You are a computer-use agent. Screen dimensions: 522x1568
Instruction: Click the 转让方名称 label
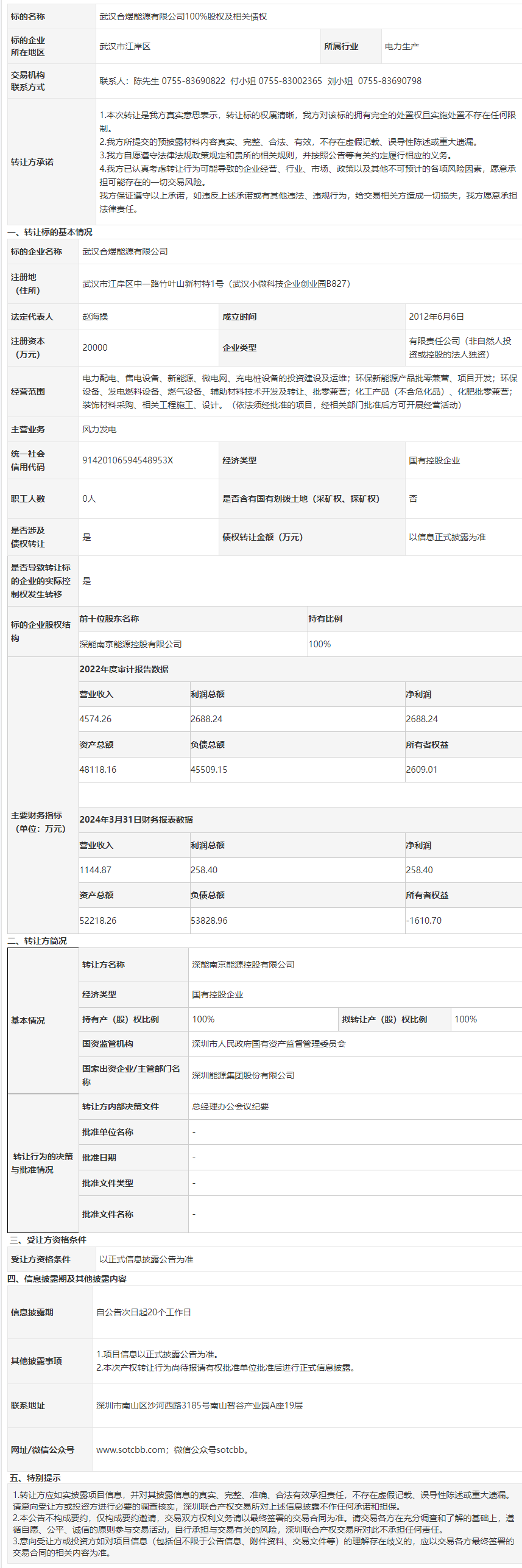click(x=104, y=965)
